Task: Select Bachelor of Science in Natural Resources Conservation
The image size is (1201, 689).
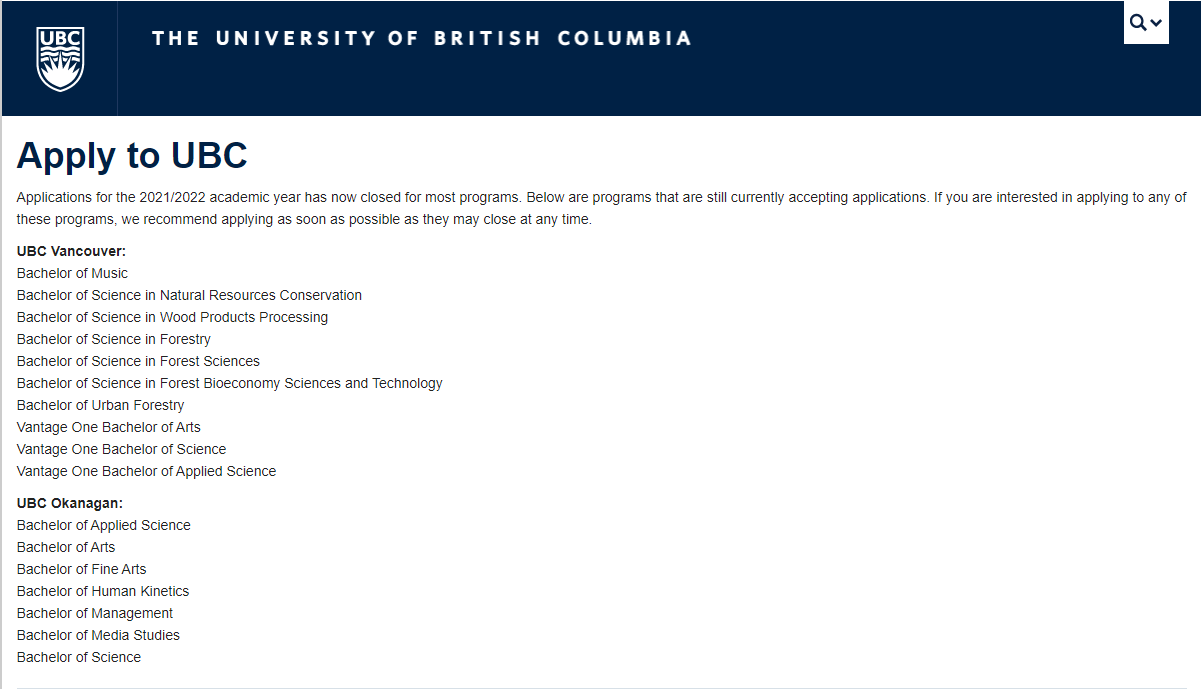Action: click(189, 295)
